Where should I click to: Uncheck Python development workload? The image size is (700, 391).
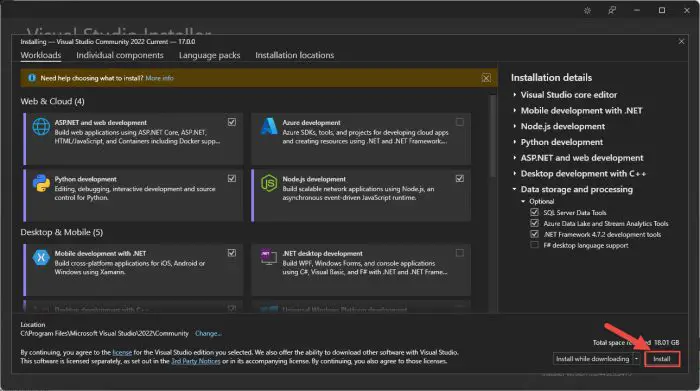click(232, 179)
